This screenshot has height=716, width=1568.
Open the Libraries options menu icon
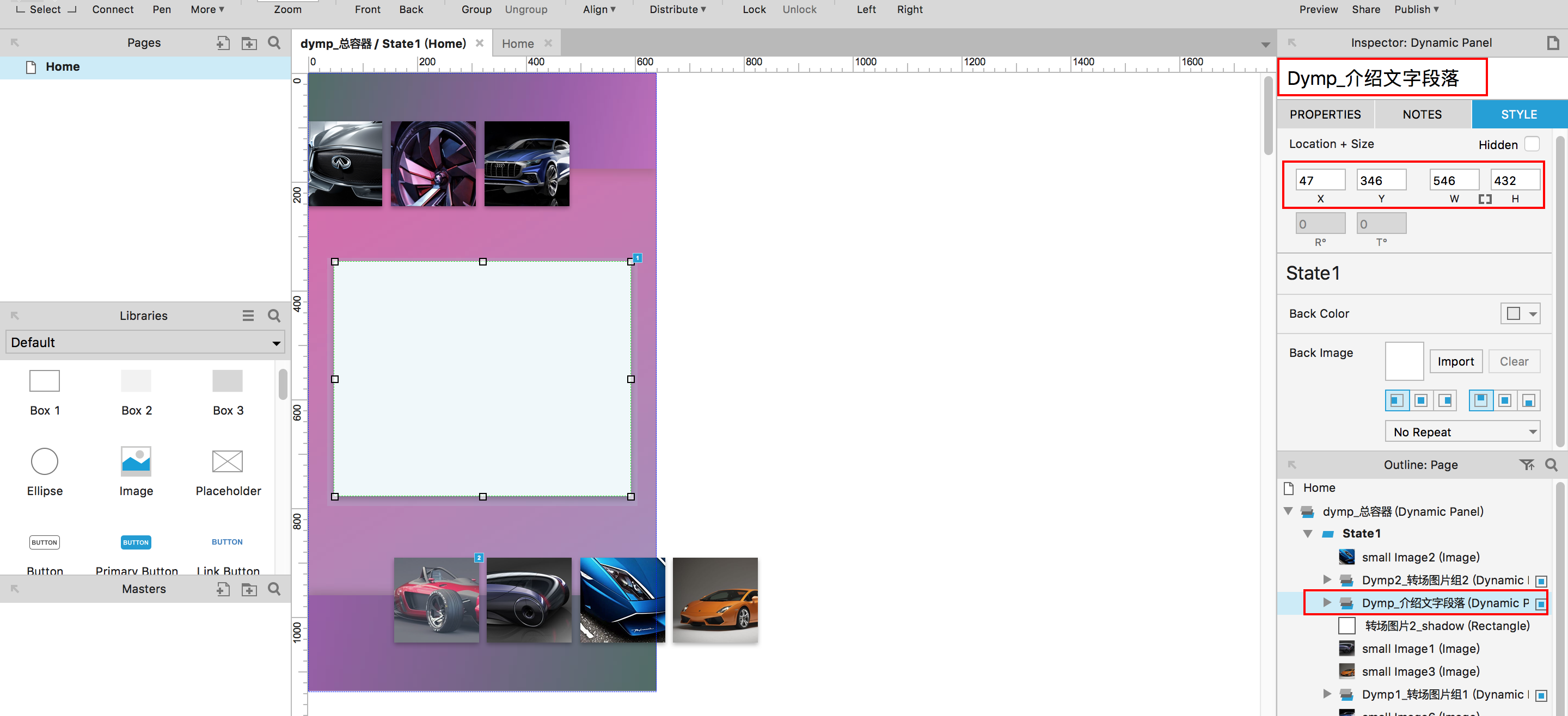tap(248, 315)
